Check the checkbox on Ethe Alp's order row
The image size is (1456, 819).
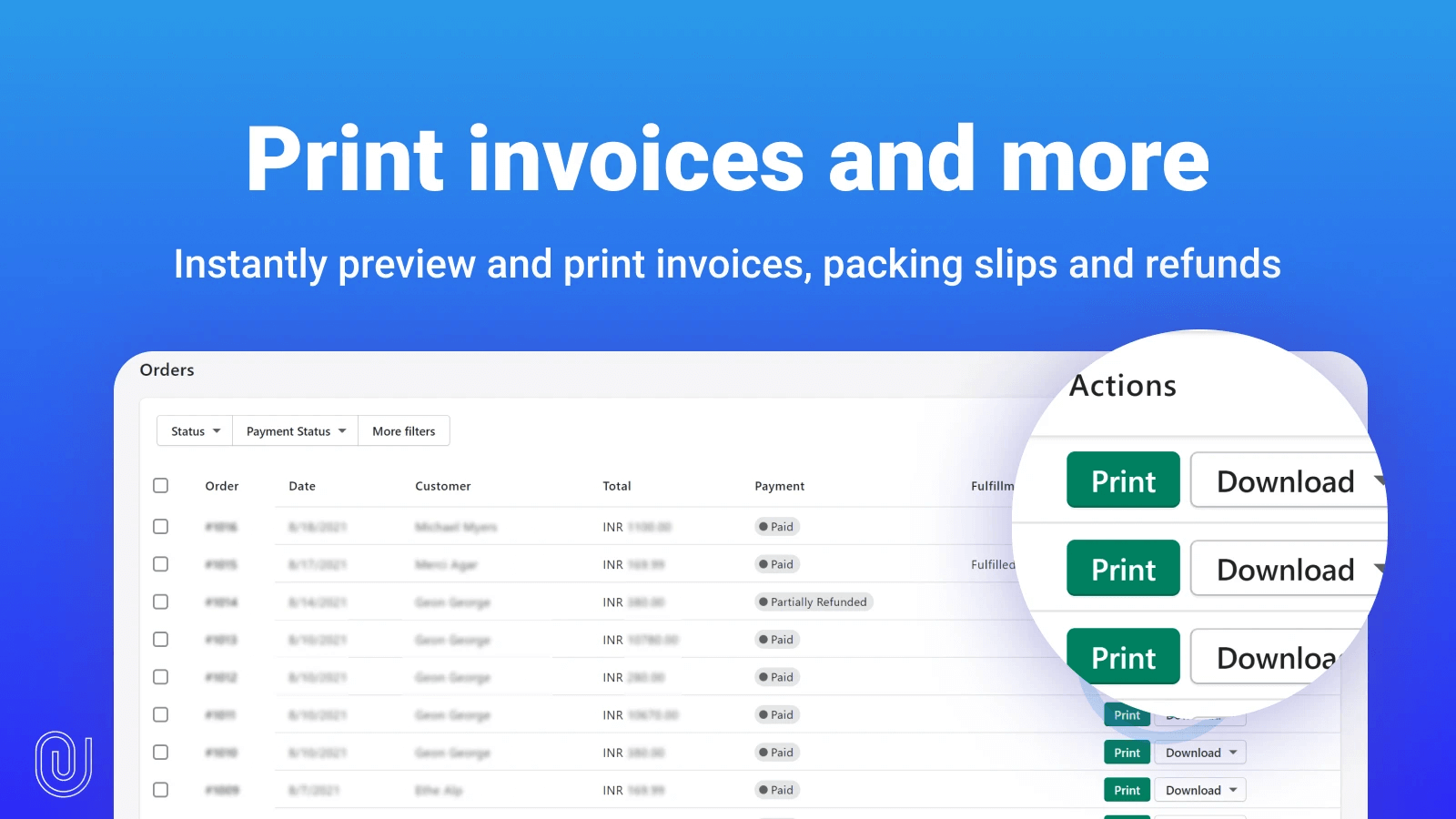160,790
